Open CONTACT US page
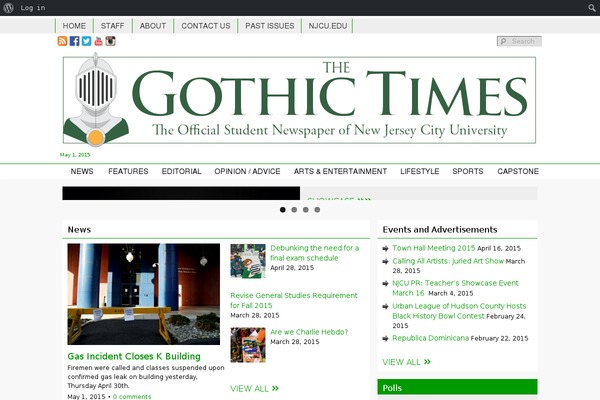The height and width of the screenshot is (400, 600). click(x=206, y=26)
